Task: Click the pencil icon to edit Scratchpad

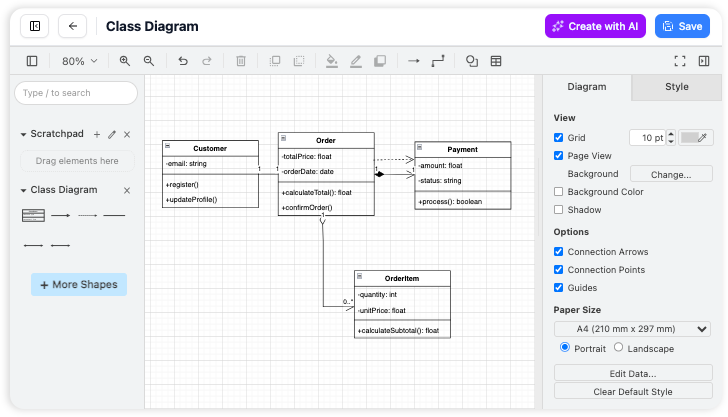Action: [x=112, y=134]
